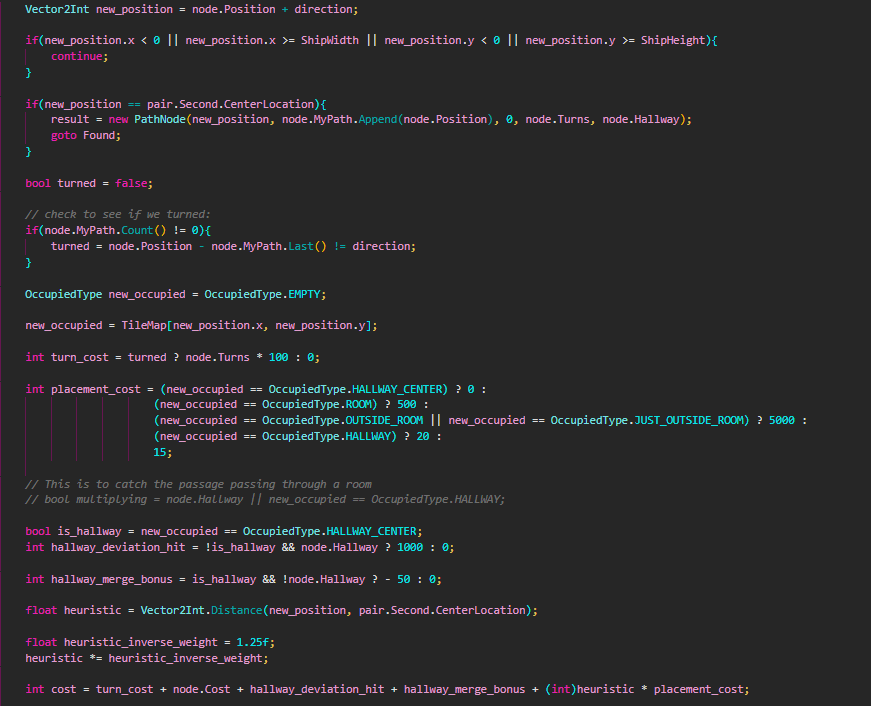Click 'OccupiedType.HALLWAY_CENTER' in placement_cost line

[356, 389]
